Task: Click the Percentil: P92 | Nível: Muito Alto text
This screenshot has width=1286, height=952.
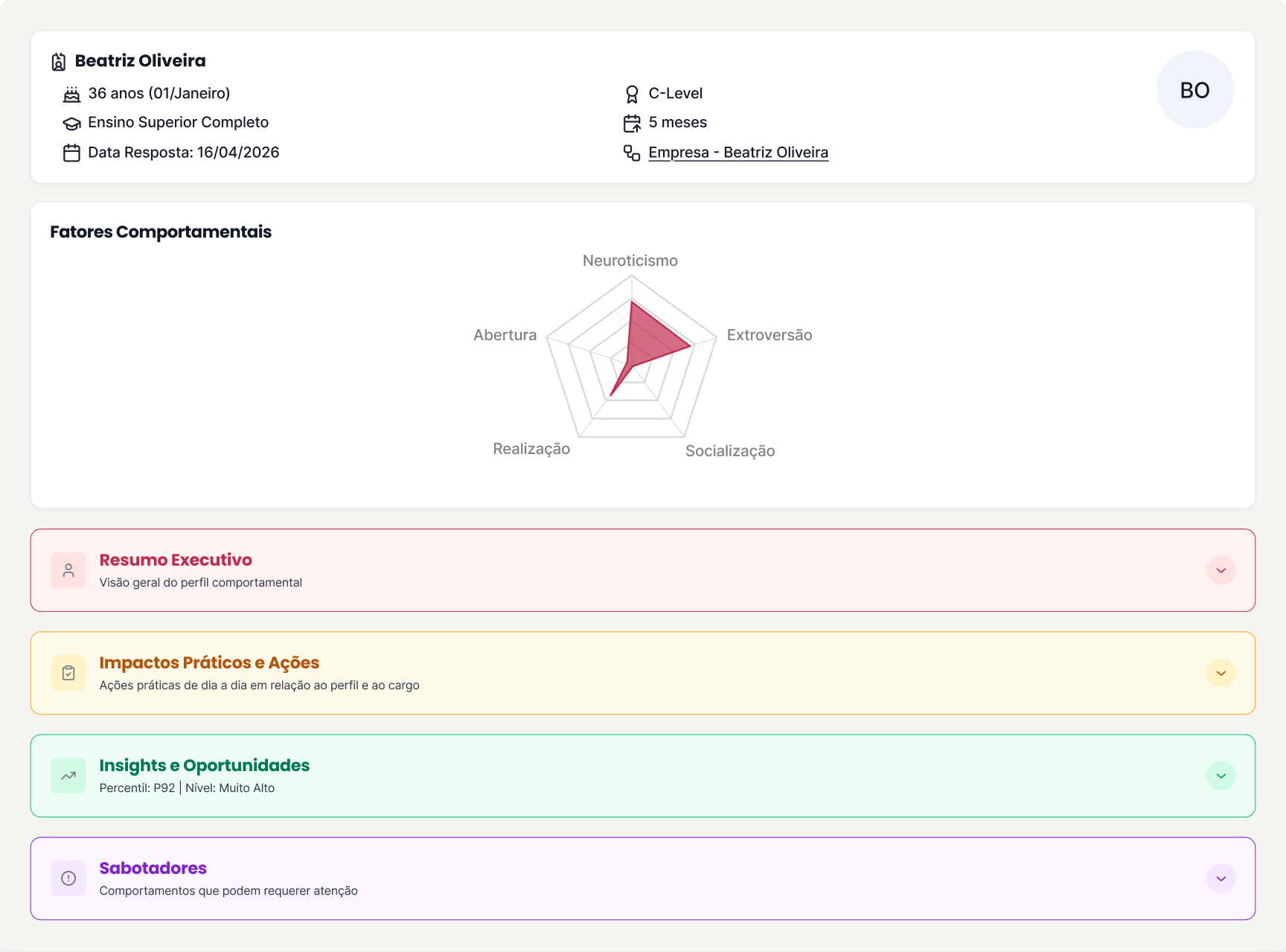Action: [x=188, y=788]
